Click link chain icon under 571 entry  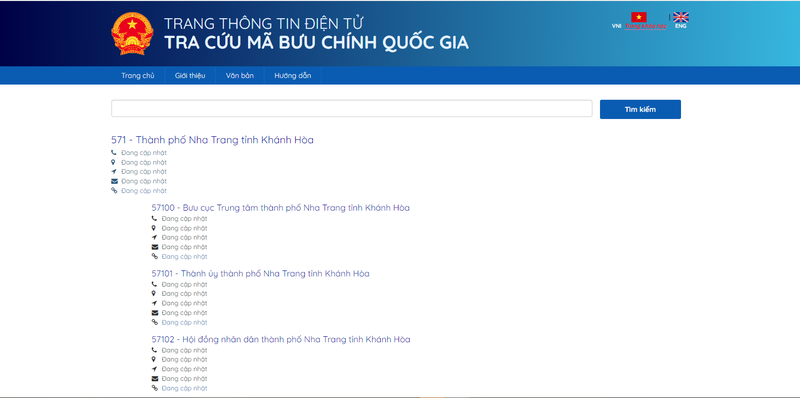click(114, 190)
